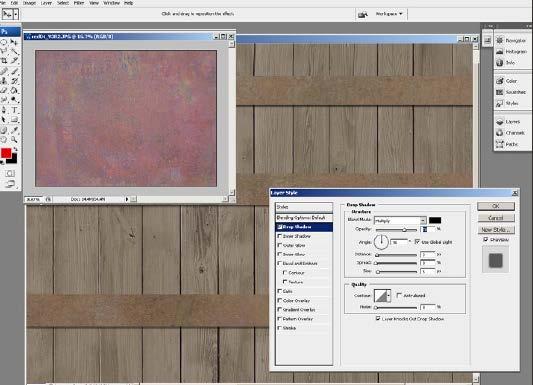This screenshot has height=385, width=533.
Task: Open the Paths panel
Action: pyautogui.click(x=507, y=144)
